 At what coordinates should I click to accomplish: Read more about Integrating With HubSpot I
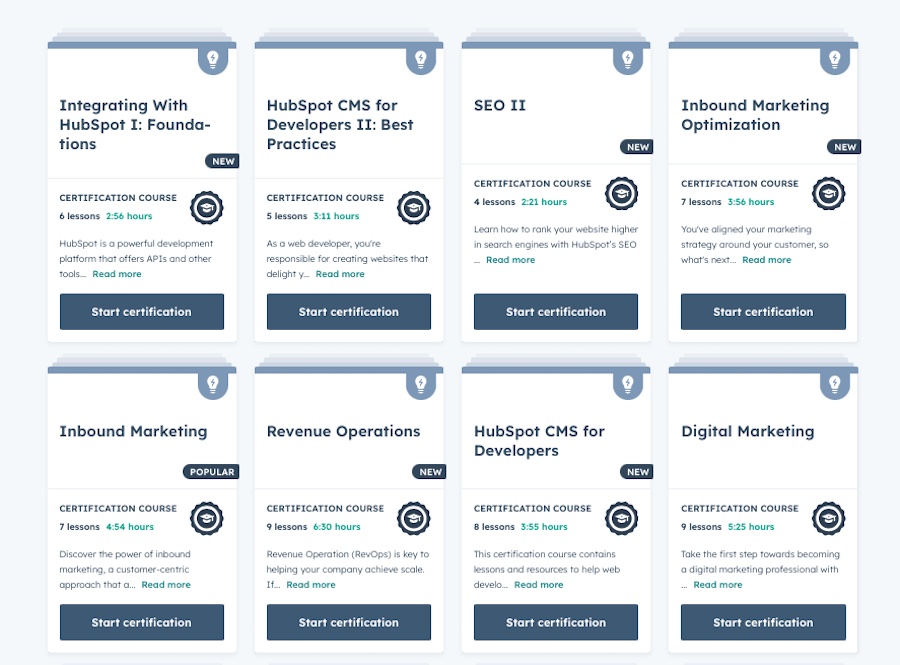pyautogui.click(x=117, y=274)
